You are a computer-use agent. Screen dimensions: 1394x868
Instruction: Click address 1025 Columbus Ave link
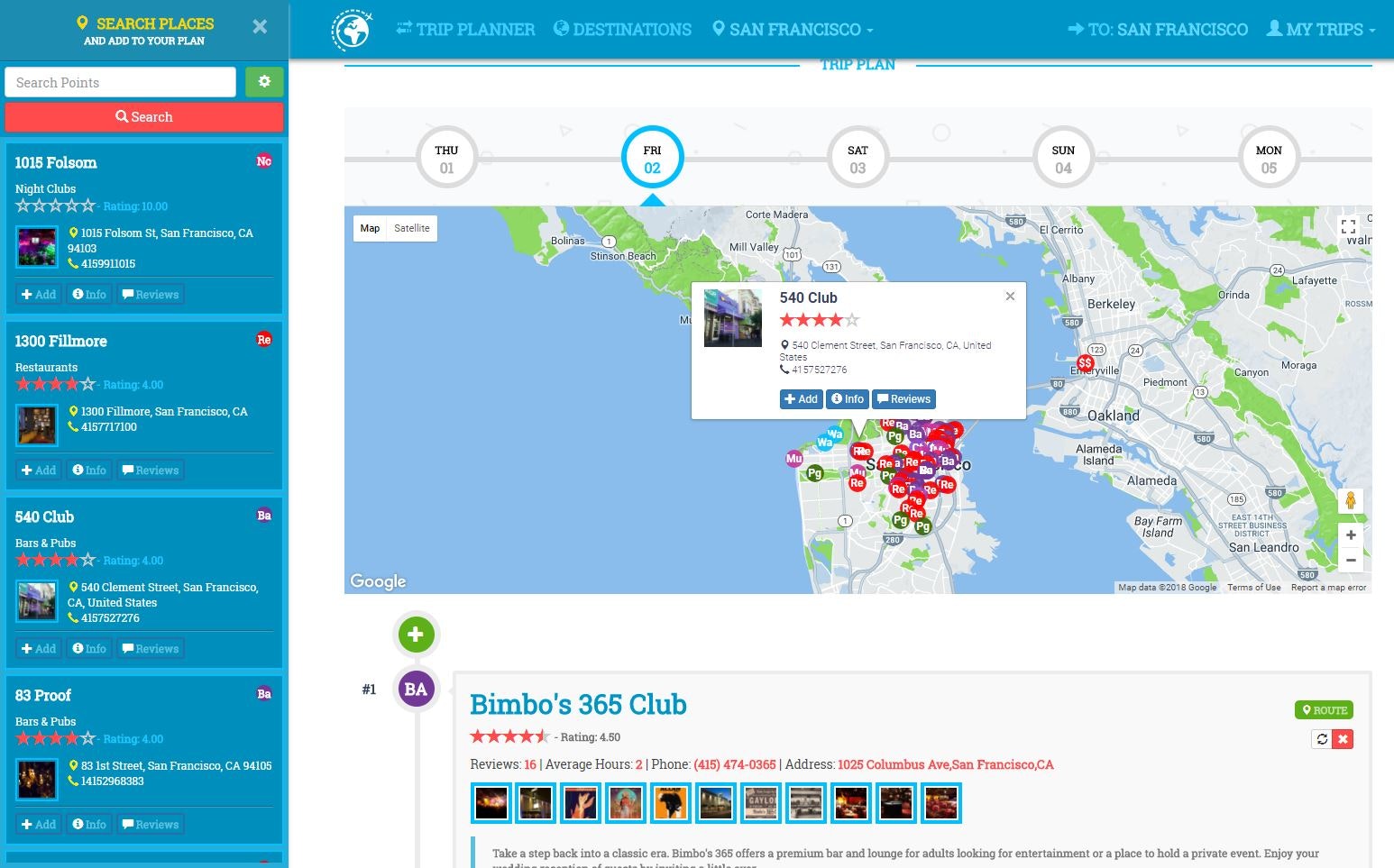click(x=946, y=764)
